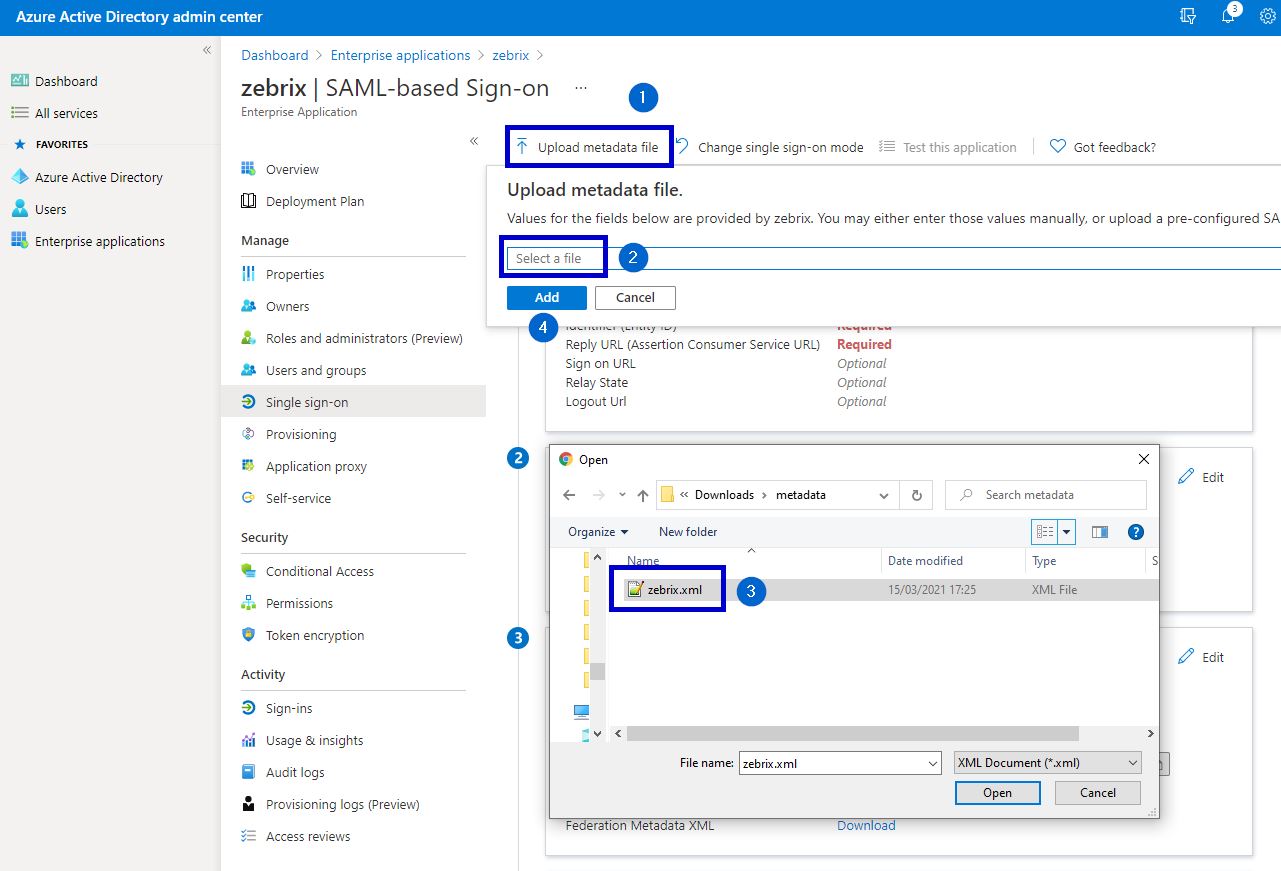Click Edit on section 3 card
This screenshot has height=871, width=1281.
pyautogui.click(x=1201, y=657)
